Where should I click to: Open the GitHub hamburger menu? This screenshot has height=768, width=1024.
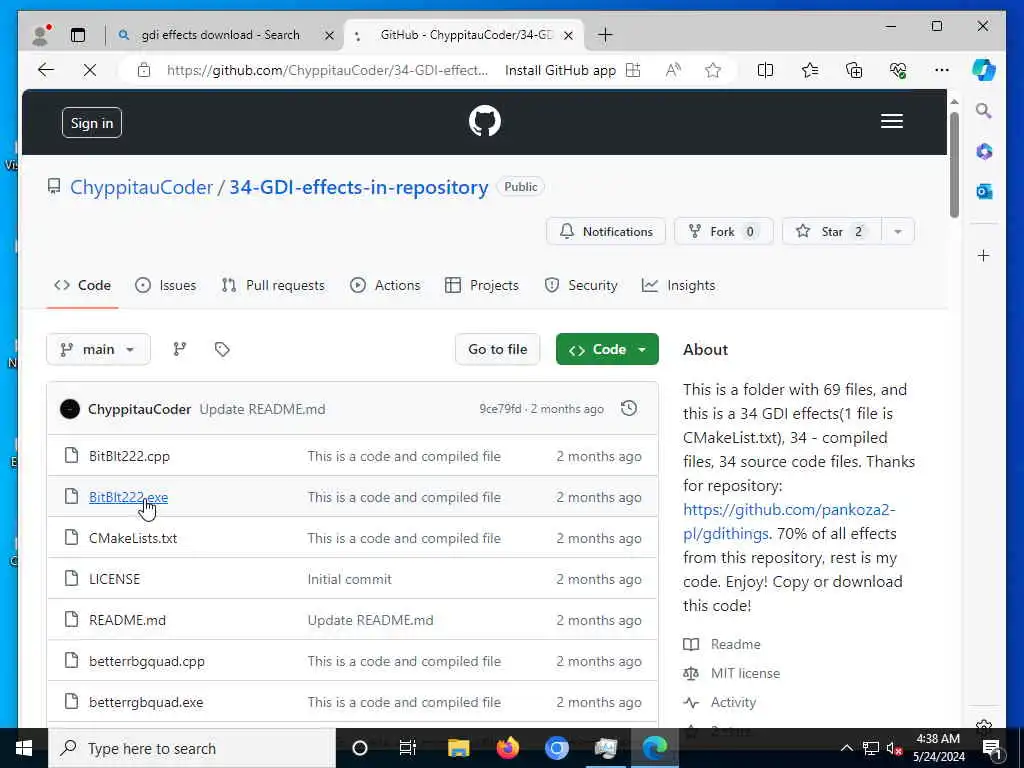click(891, 121)
